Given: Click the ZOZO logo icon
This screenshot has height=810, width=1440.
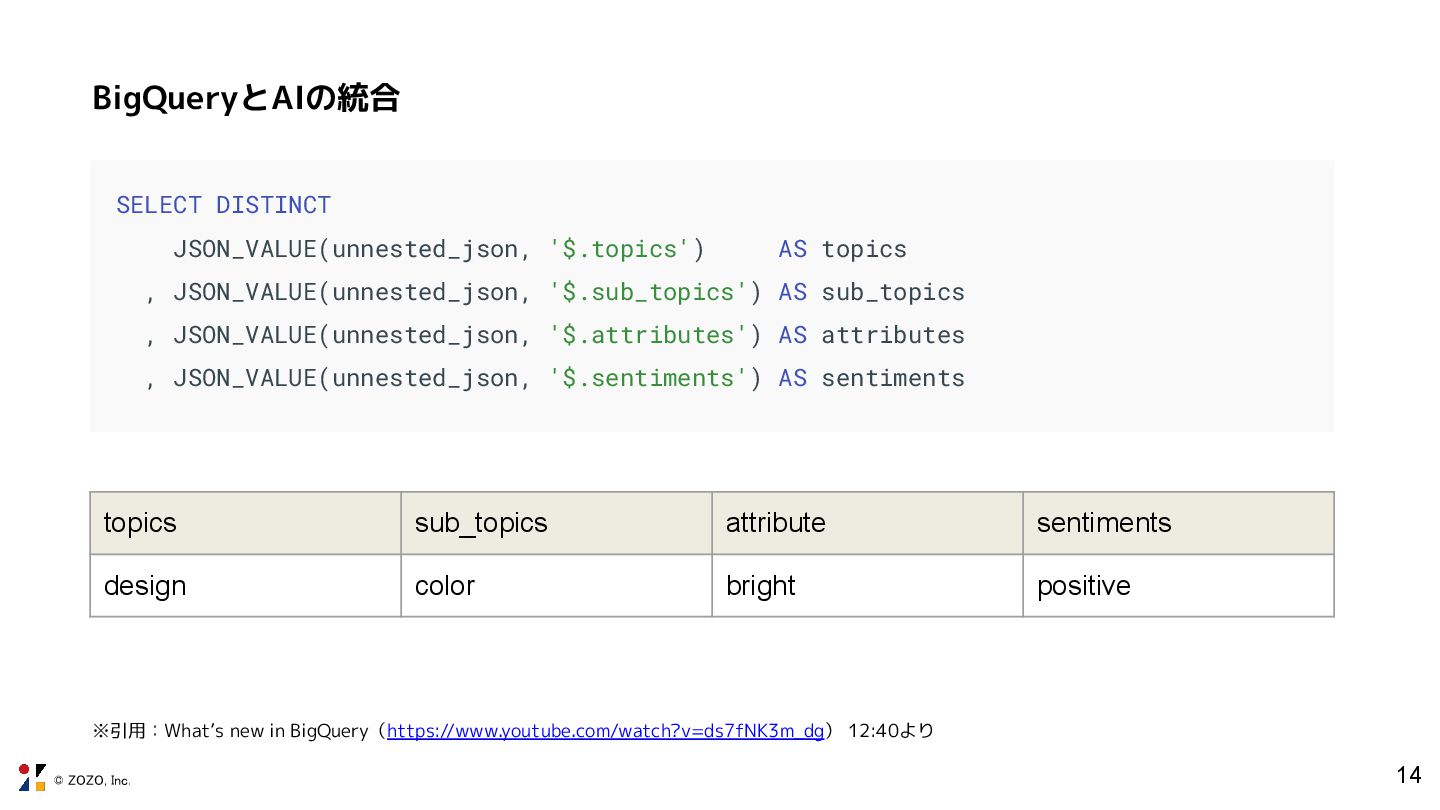Looking at the screenshot, I should (32, 777).
